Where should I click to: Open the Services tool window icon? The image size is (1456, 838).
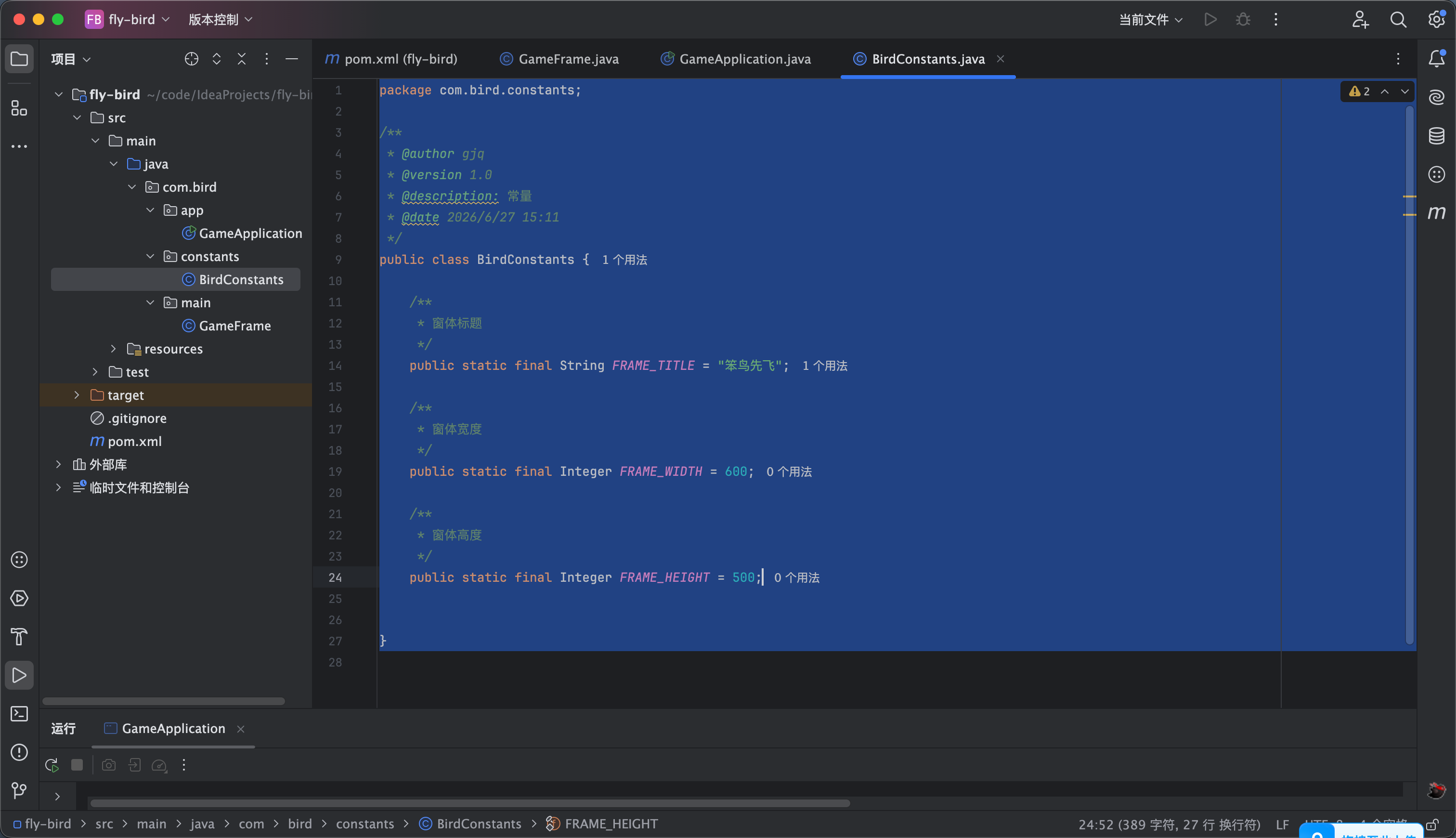point(19,598)
